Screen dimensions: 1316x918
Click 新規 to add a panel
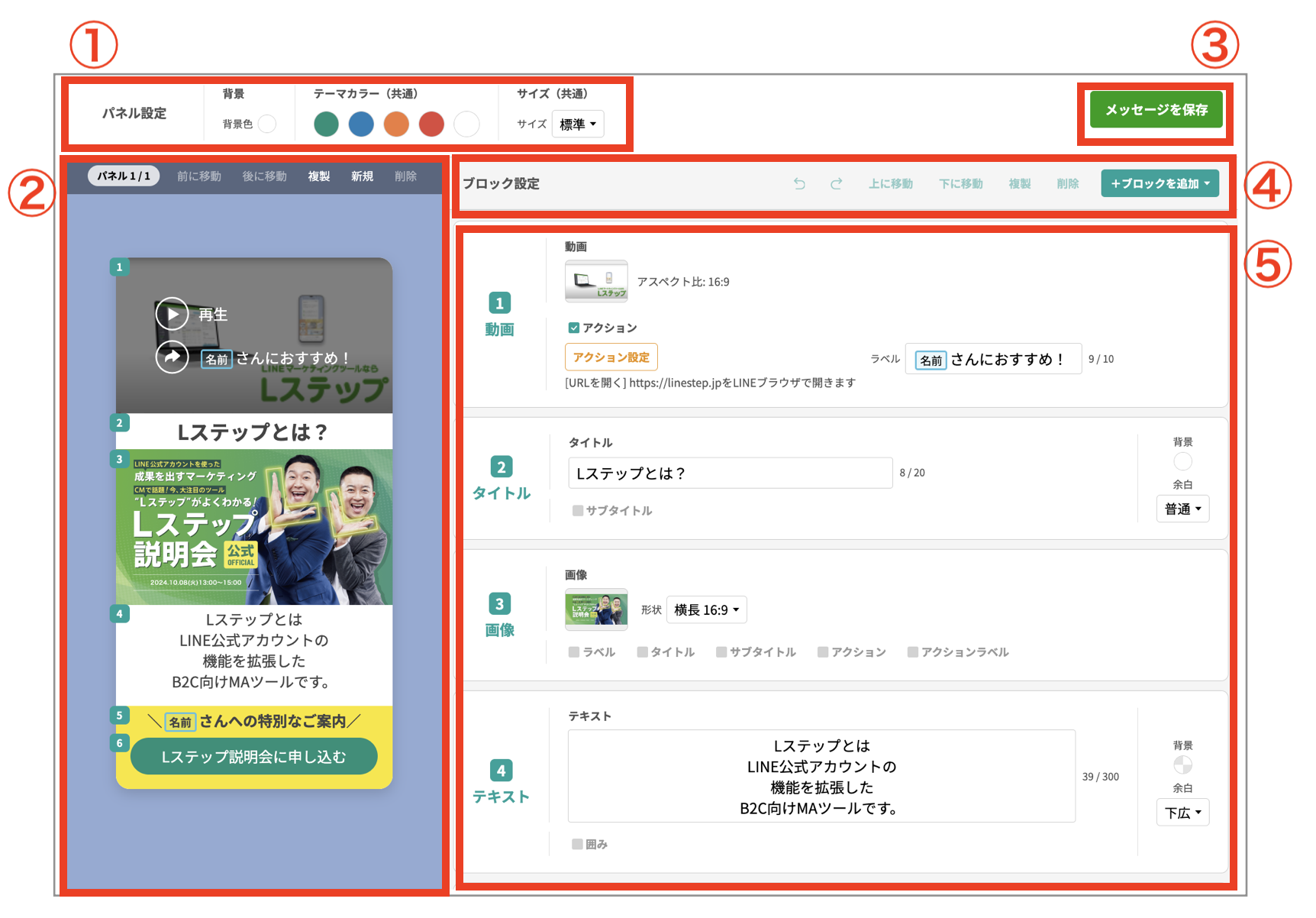(x=362, y=176)
